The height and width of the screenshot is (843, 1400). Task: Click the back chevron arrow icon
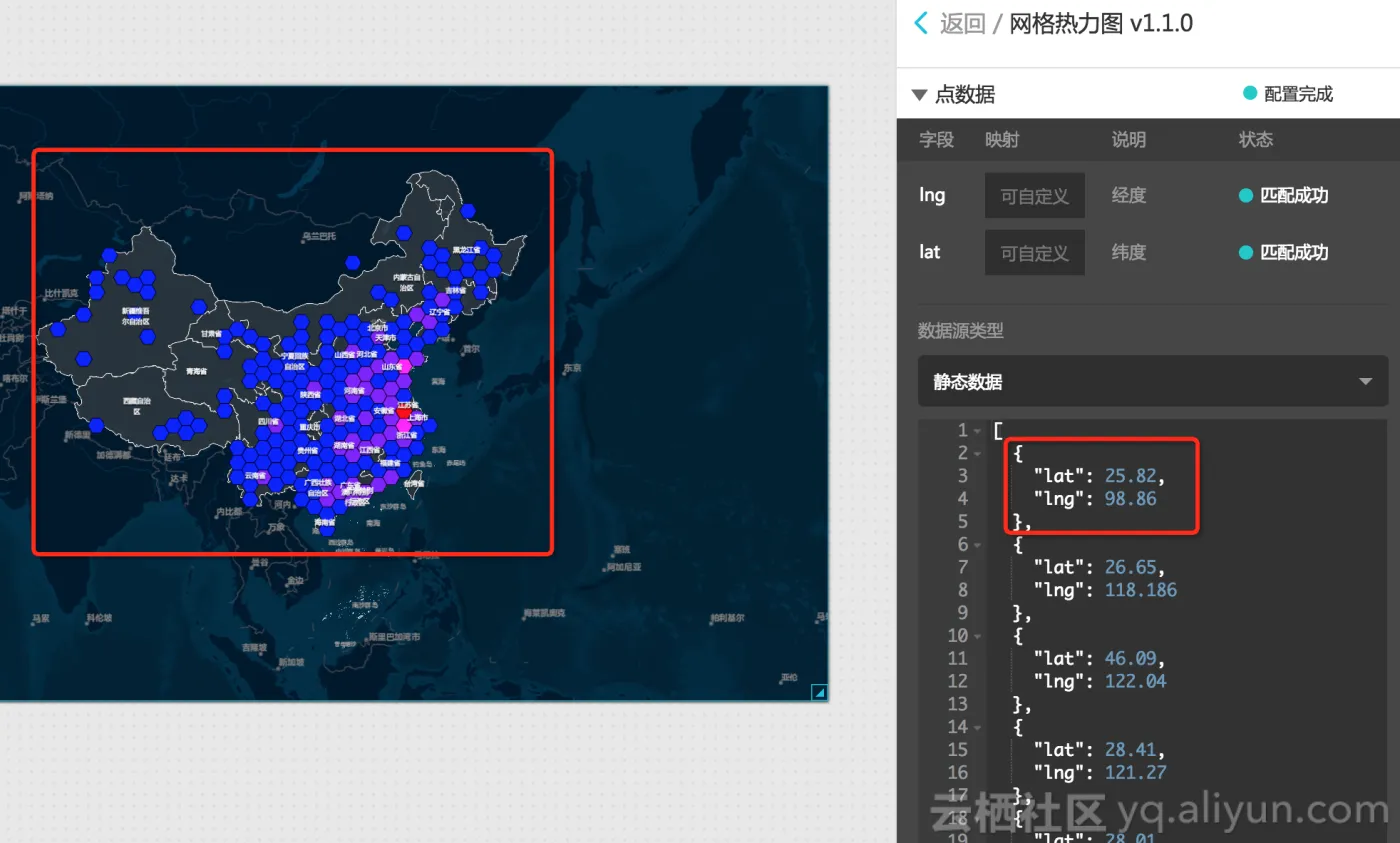click(x=921, y=23)
